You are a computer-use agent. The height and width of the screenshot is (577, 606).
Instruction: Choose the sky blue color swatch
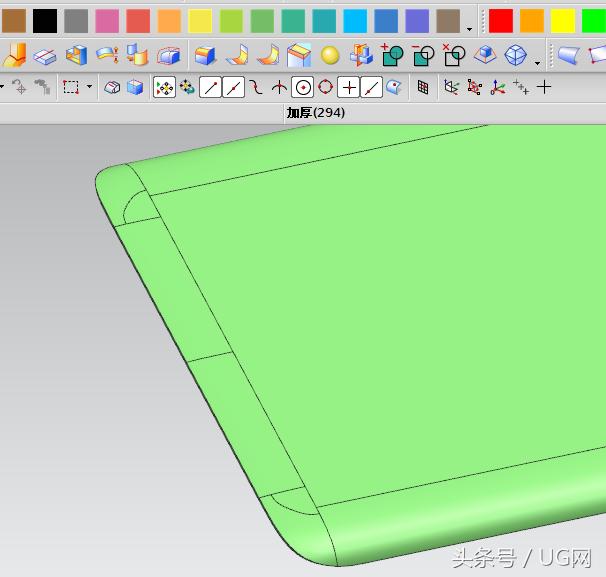click(355, 20)
